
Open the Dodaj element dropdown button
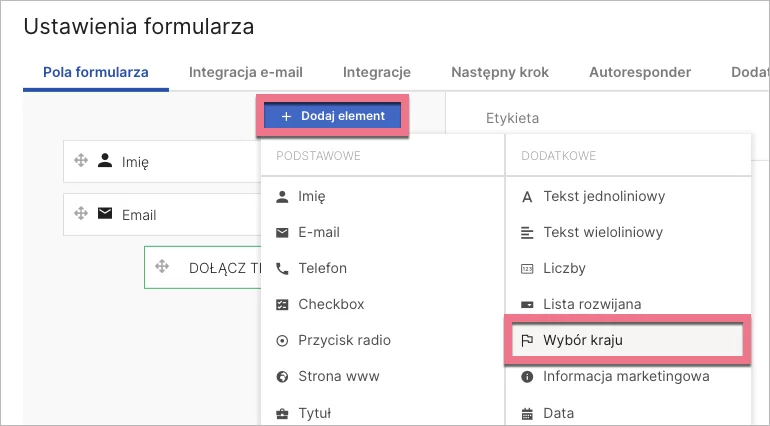(333, 116)
